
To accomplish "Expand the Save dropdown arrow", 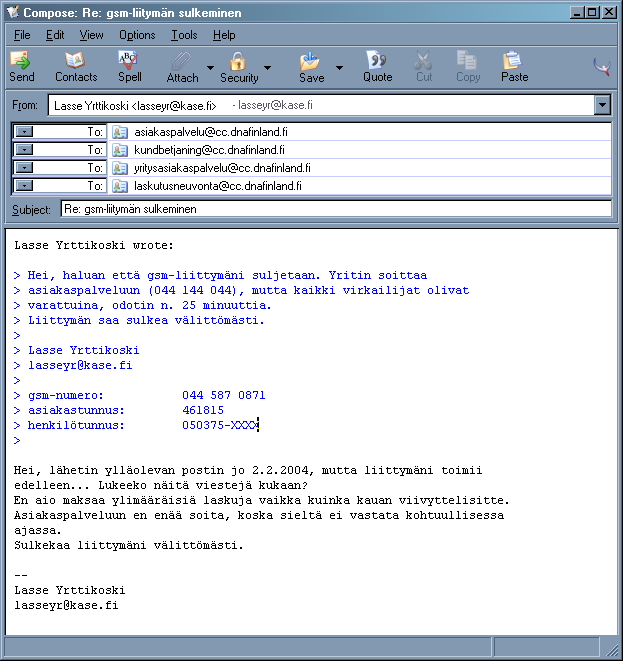I will pyautogui.click(x=339, y=67).
